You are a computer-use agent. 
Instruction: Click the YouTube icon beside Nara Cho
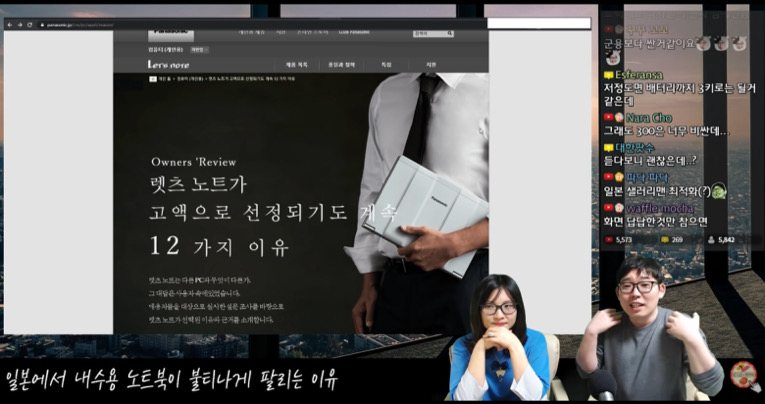(608, 117)
